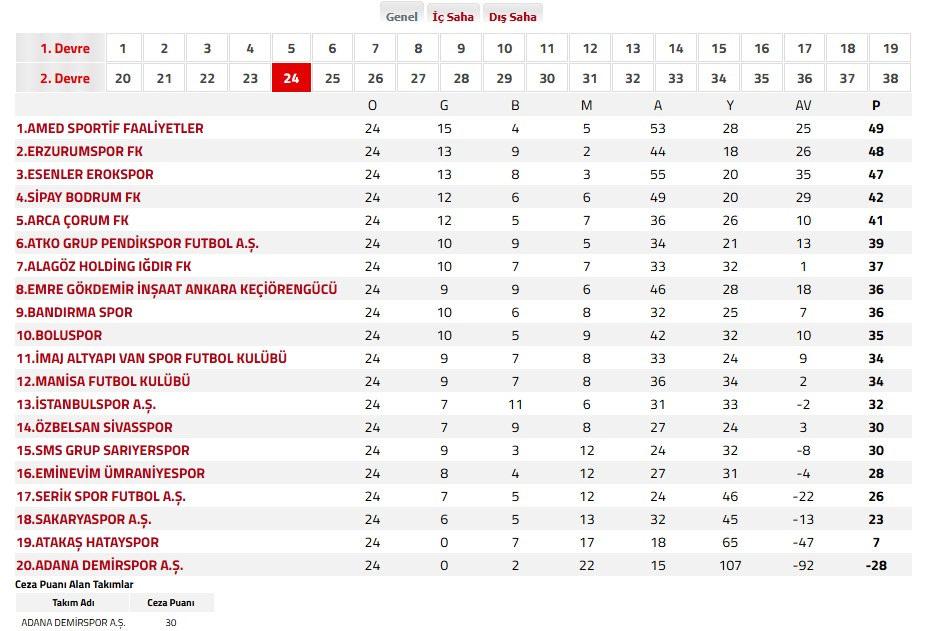Open Boluspor team page
Image resolution: width=947 pixels, height=631 pixels.
click(59, 335)
